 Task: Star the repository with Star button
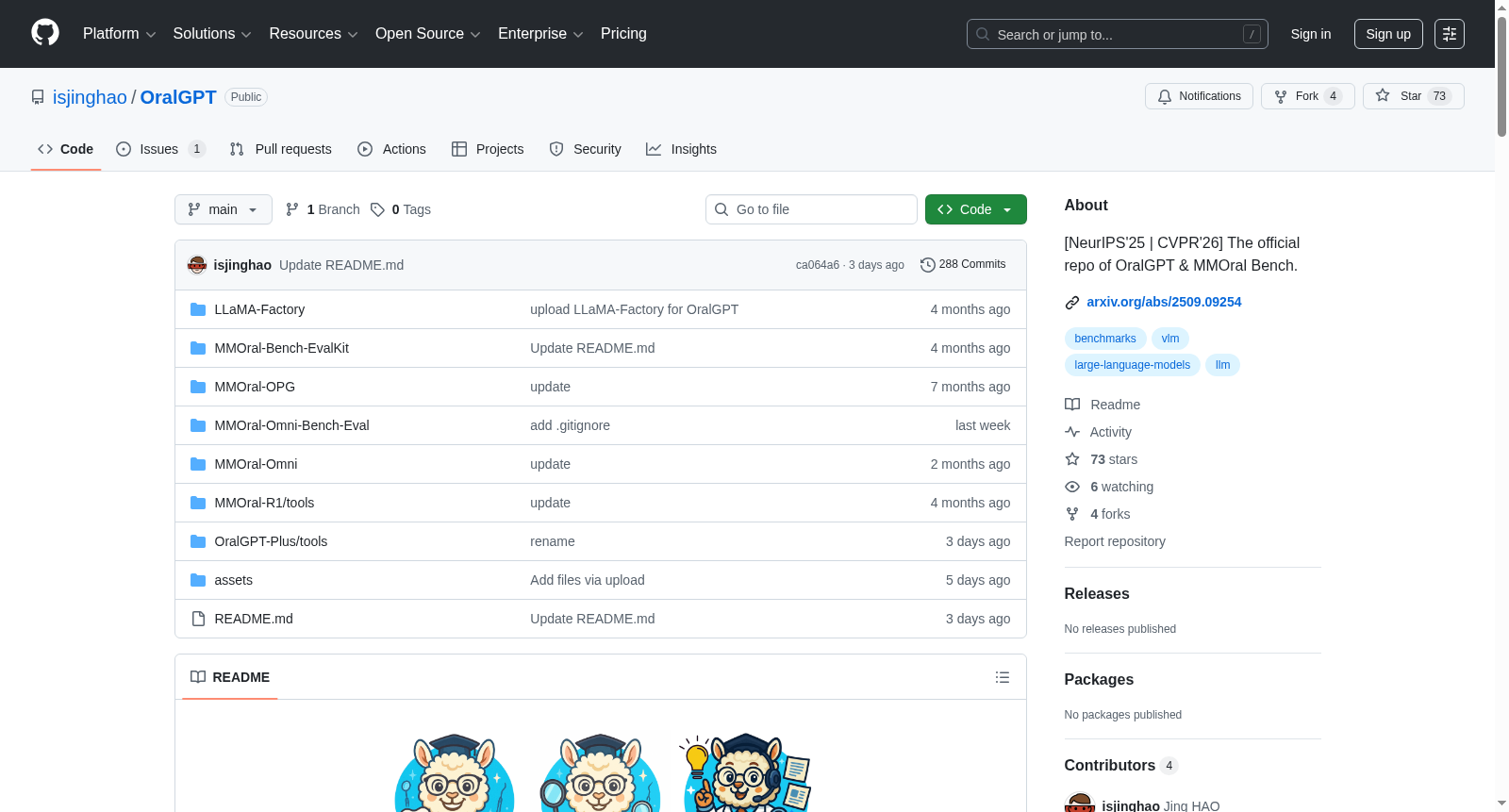[1414, 96]
